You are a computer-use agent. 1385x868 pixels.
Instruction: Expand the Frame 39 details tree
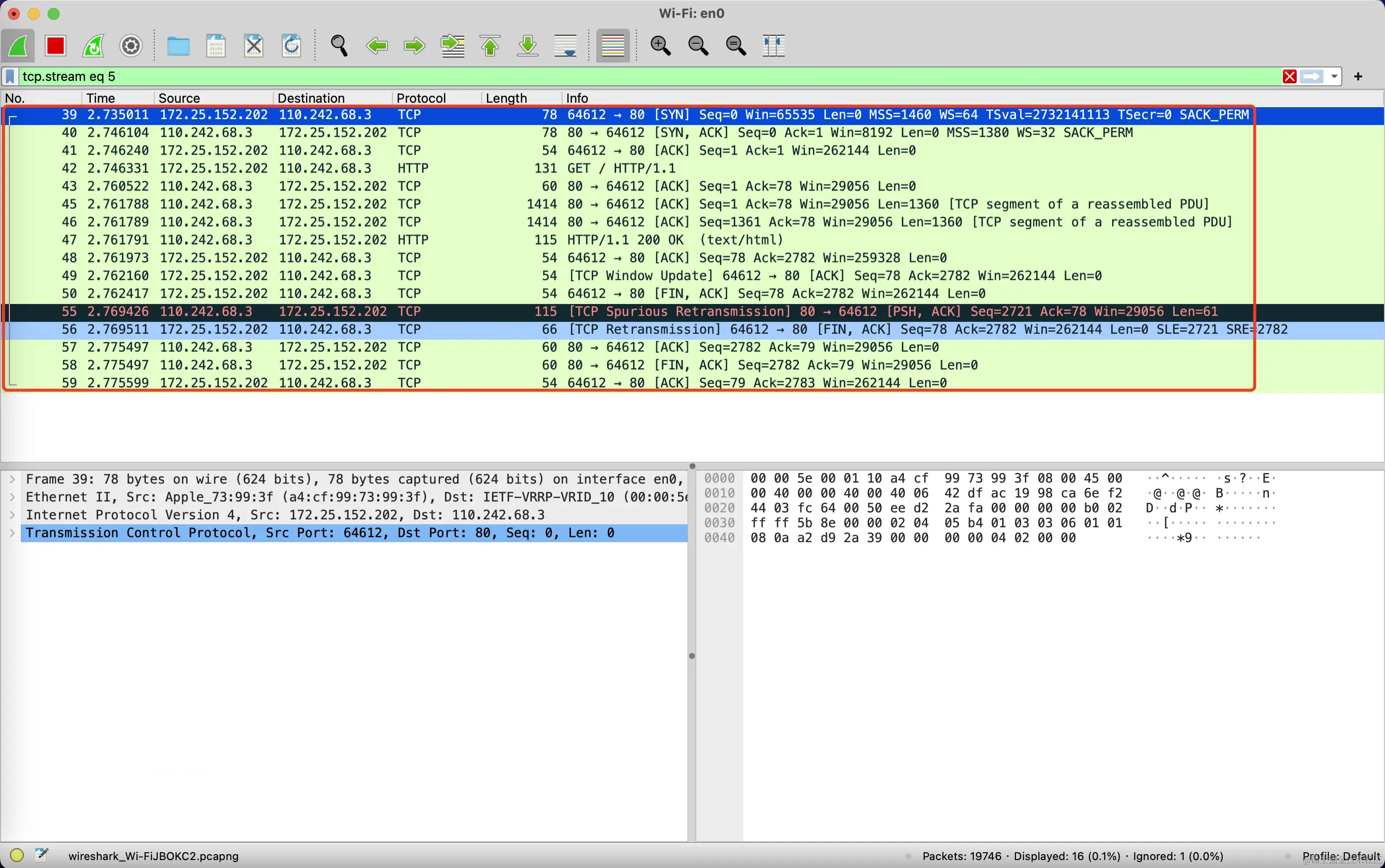[x=12, y=479]
